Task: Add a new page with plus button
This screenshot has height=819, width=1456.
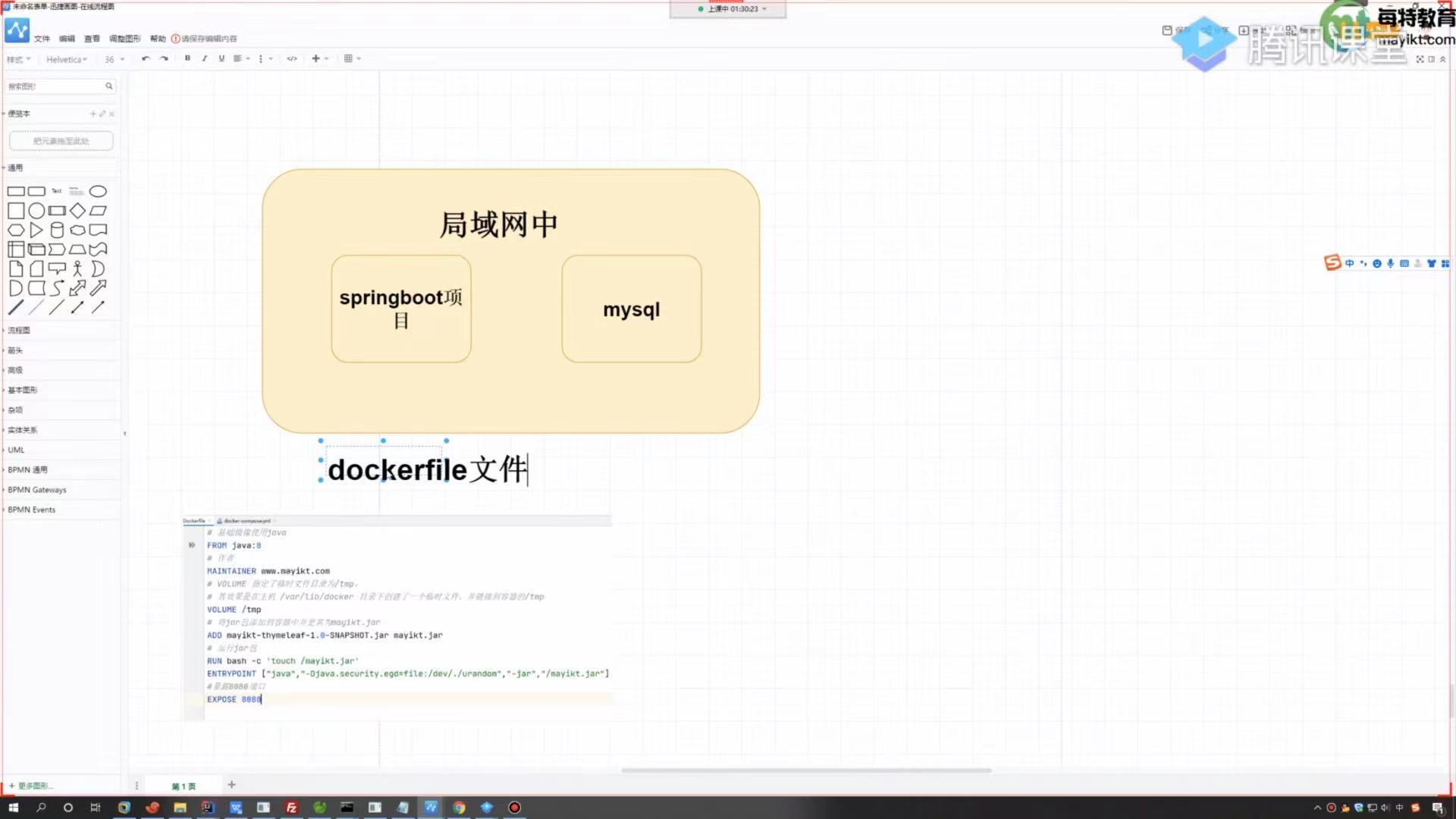Action: [231, 785]
